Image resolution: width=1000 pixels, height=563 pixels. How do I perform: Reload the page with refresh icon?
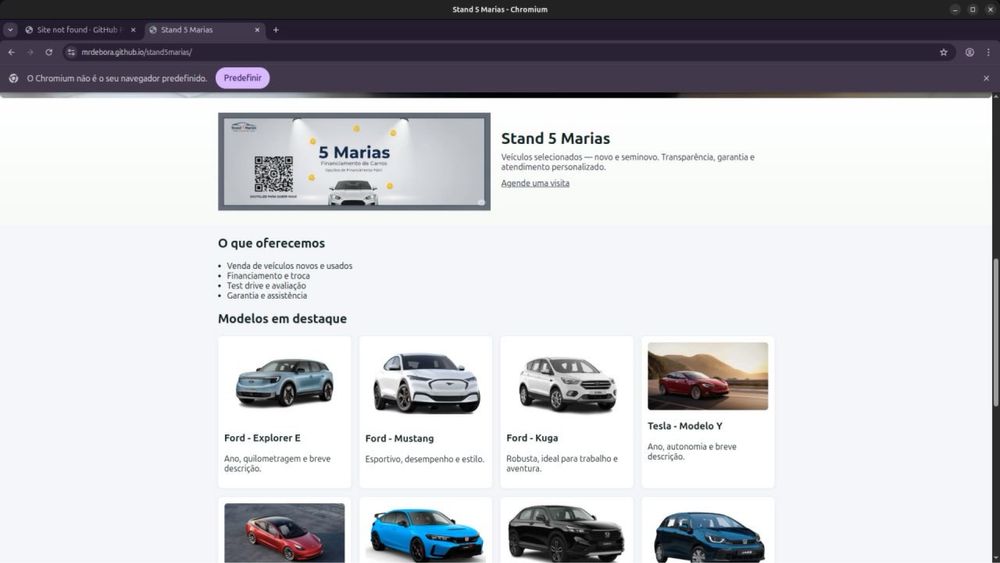click(48, 52)
